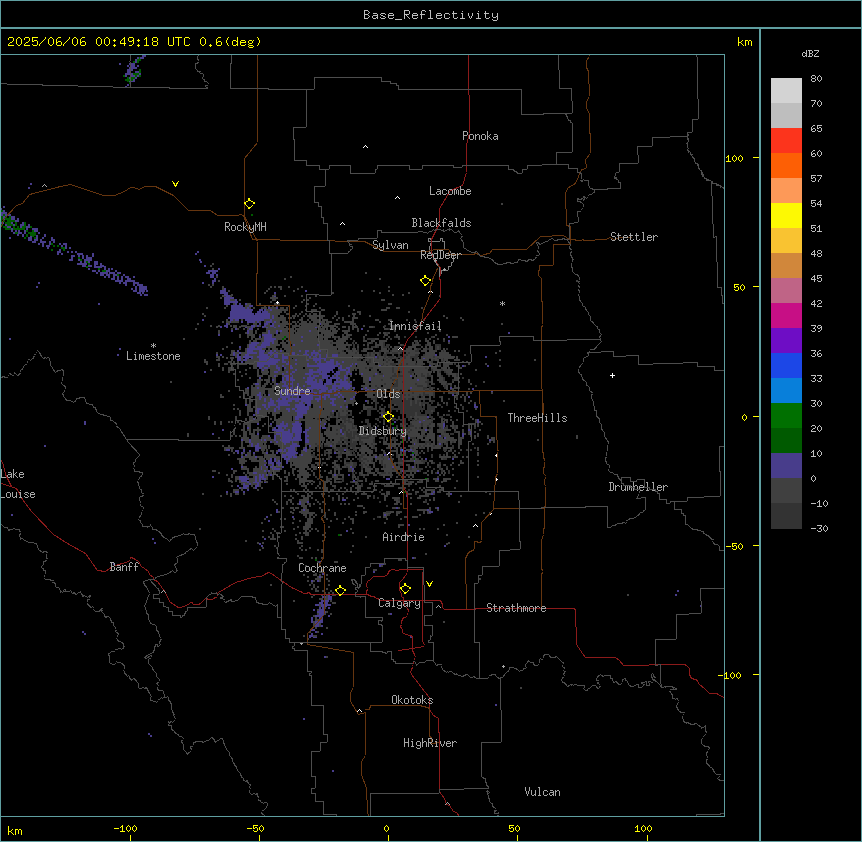Click the Vulcan city label
Image resolution: width=862 pixels, height=842 pixels.
coord(542,792)
